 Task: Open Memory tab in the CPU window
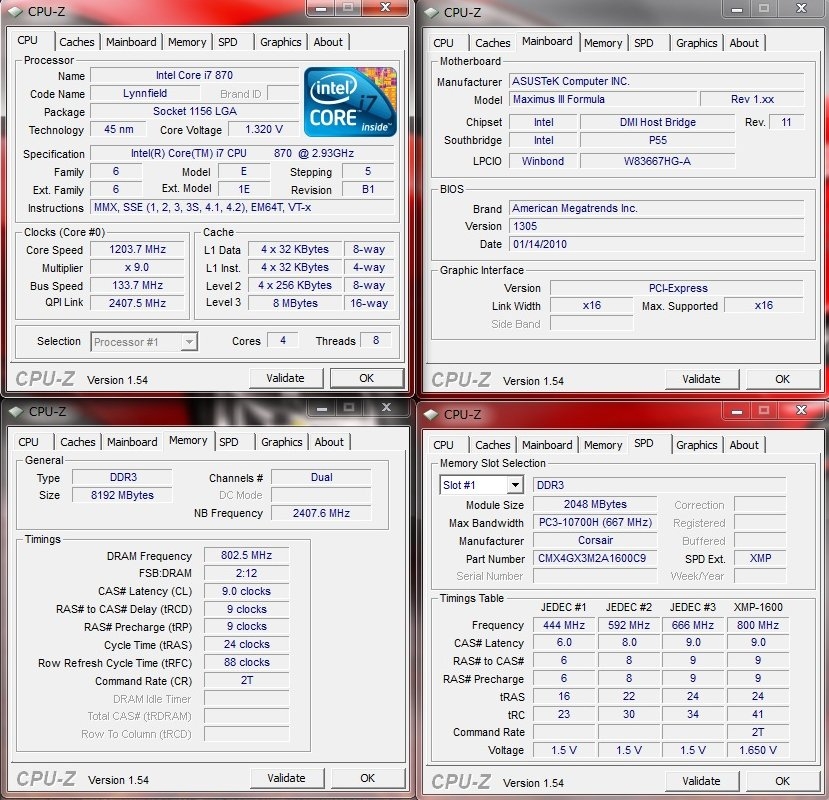pos(187,42)
